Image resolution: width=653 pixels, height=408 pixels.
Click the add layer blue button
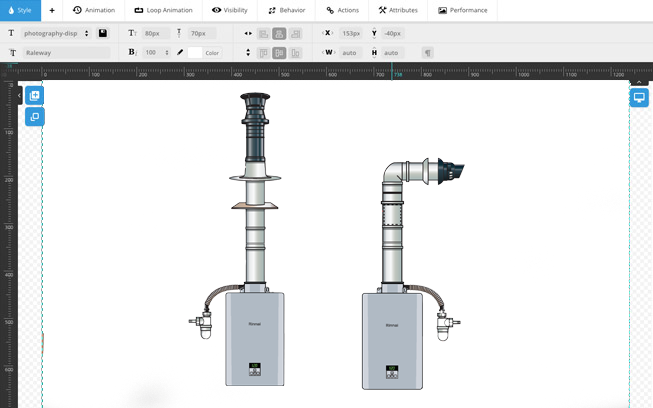[x=34, y=96]
